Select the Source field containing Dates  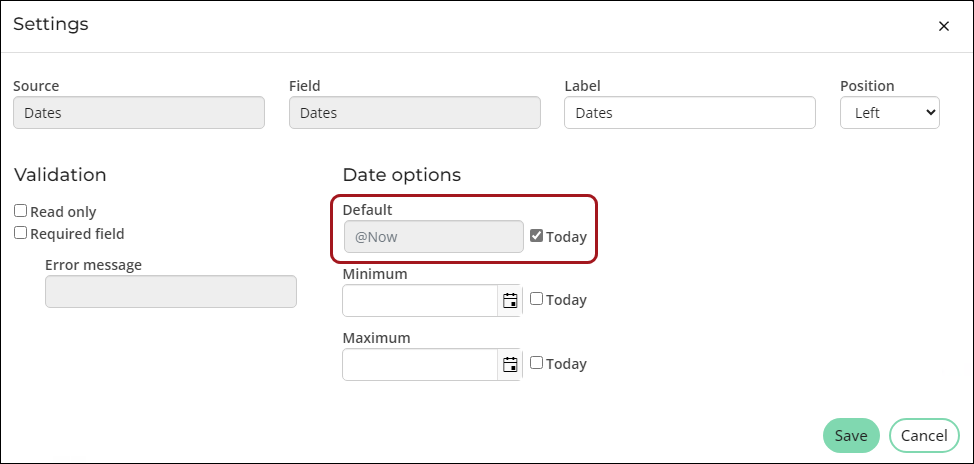[139, 112]
